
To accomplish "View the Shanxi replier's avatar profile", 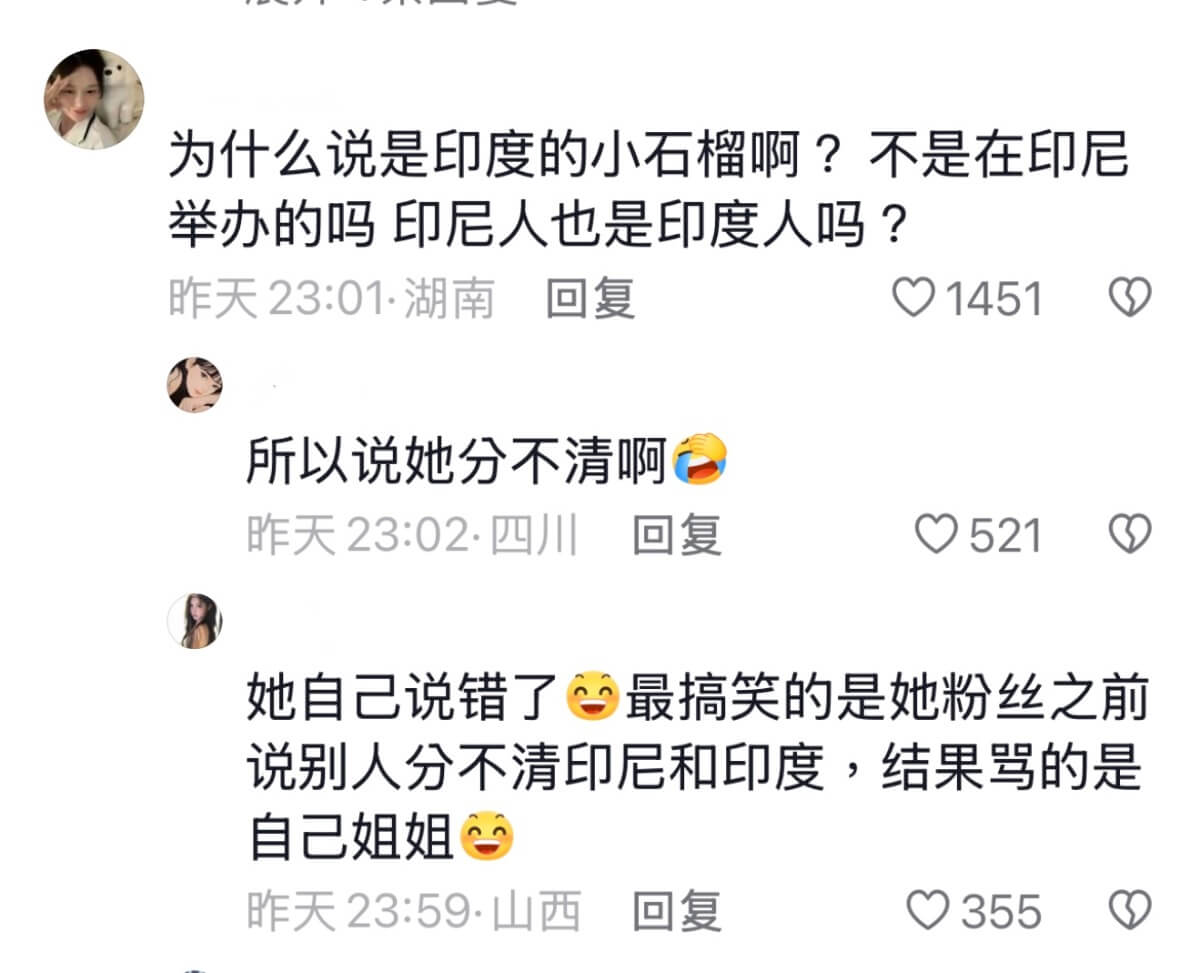I will pos(194,620).
